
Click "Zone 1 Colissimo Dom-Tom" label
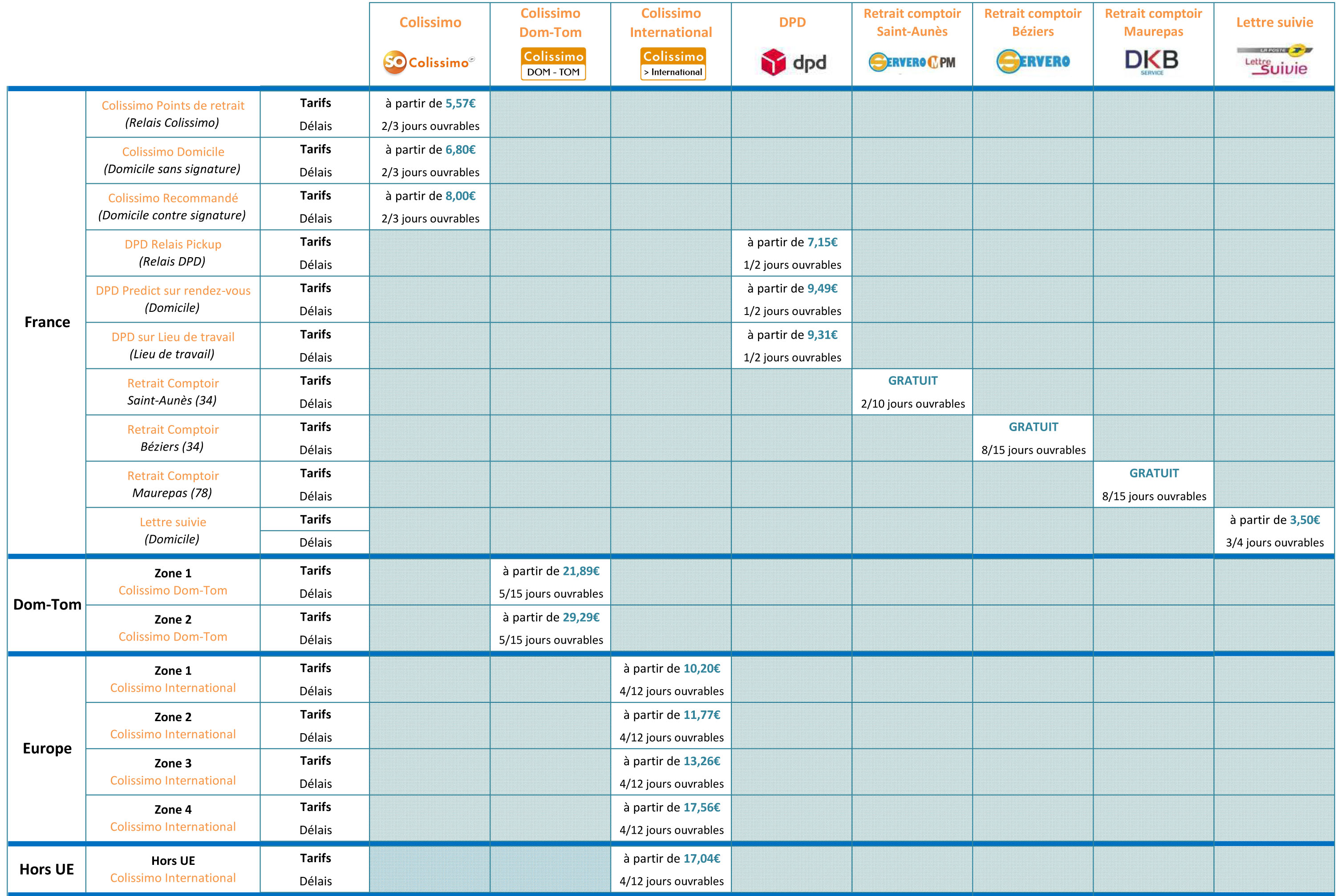(173, 582)
